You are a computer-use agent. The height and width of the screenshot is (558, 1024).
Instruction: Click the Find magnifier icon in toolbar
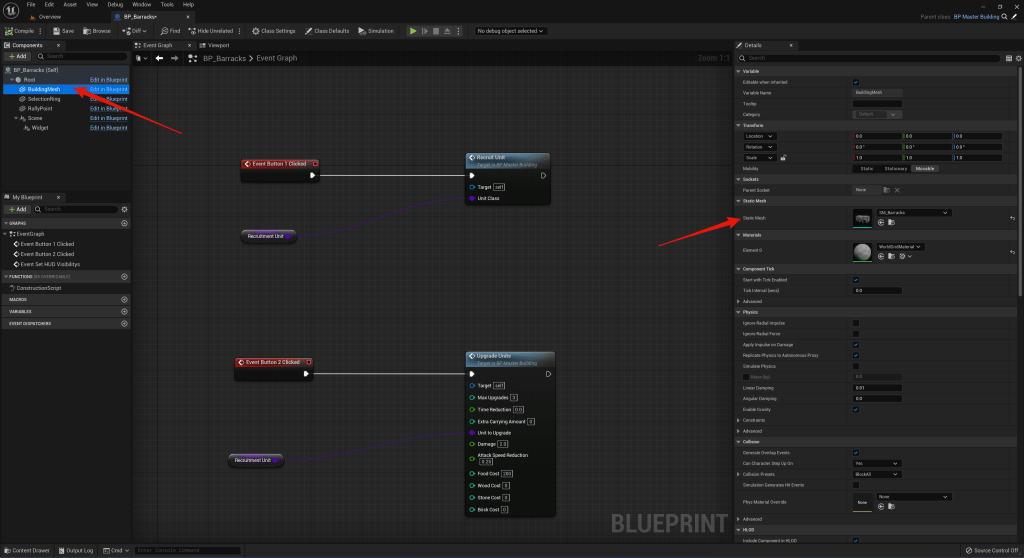pos(162,31)
